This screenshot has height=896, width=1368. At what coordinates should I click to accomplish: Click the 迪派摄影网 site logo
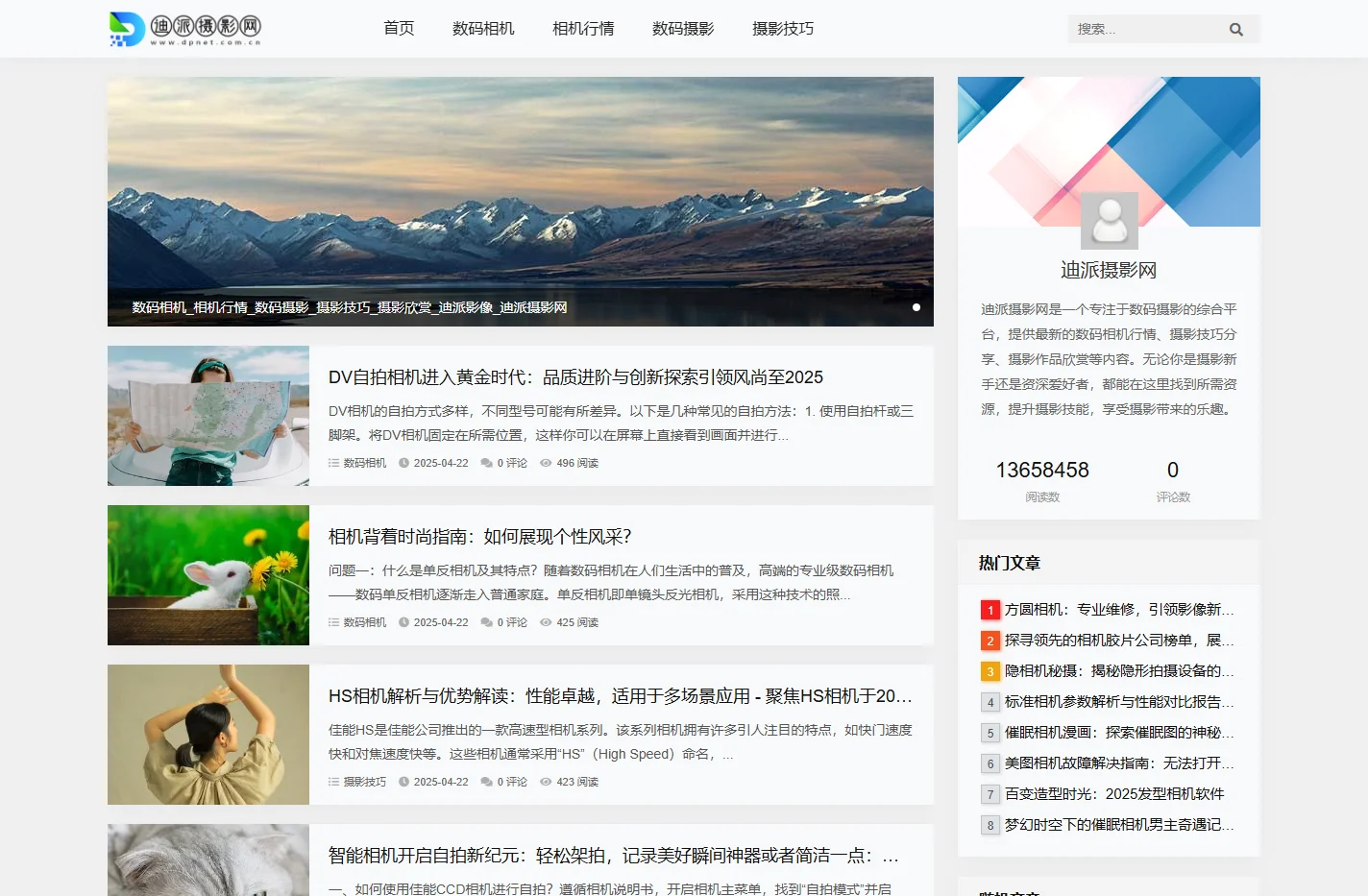click(x=185, y=29)
